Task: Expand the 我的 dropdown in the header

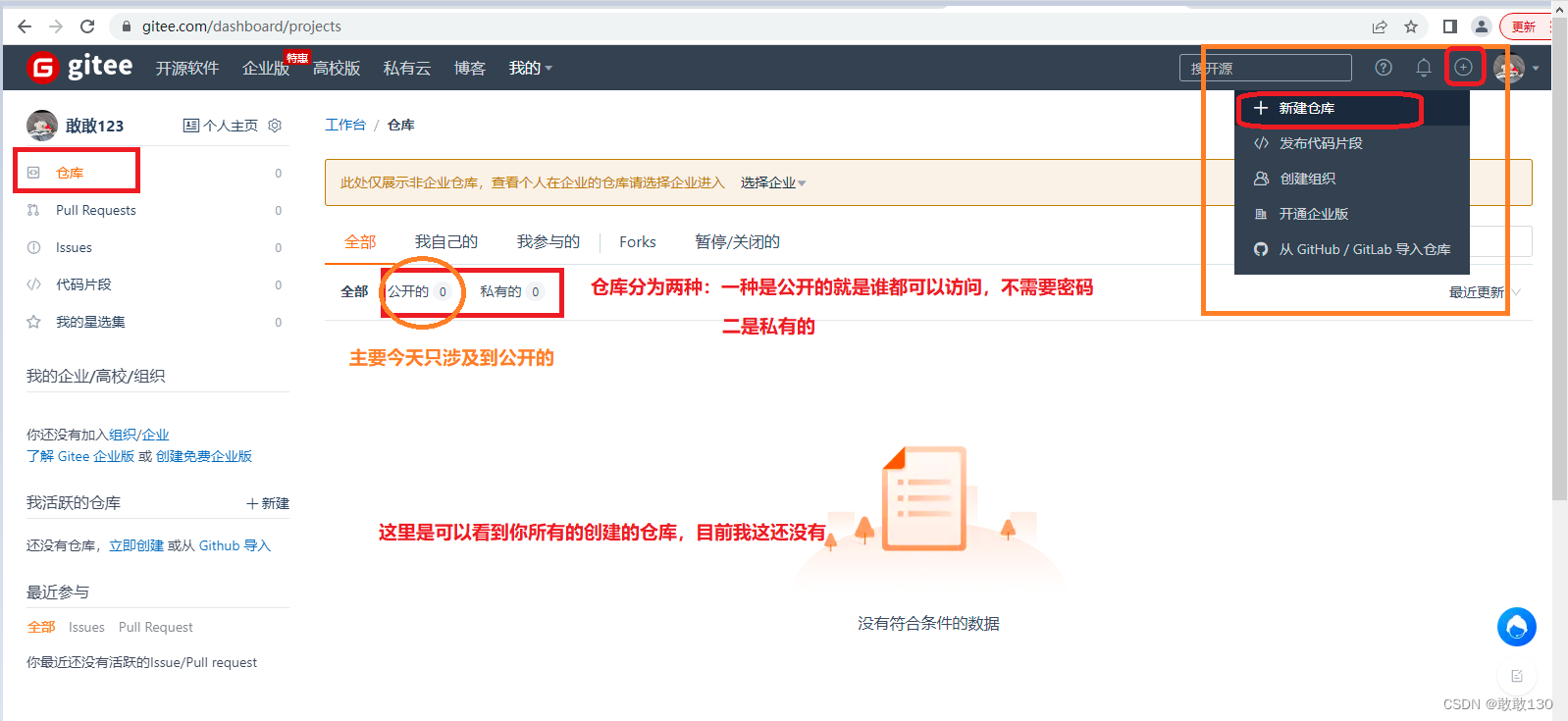Action: pyautogui.click(x=531, y=68)
